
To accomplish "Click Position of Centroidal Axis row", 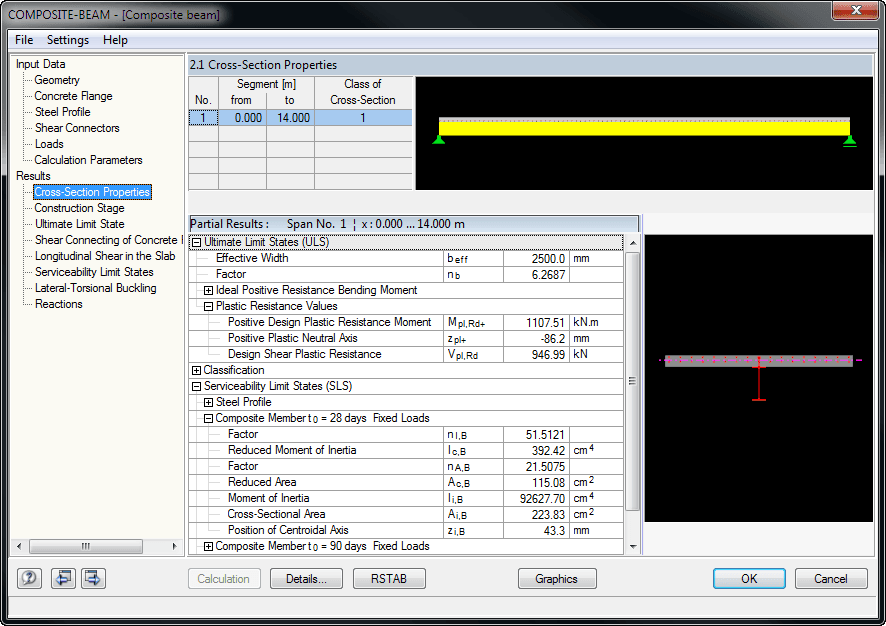I will click(406, 531).
